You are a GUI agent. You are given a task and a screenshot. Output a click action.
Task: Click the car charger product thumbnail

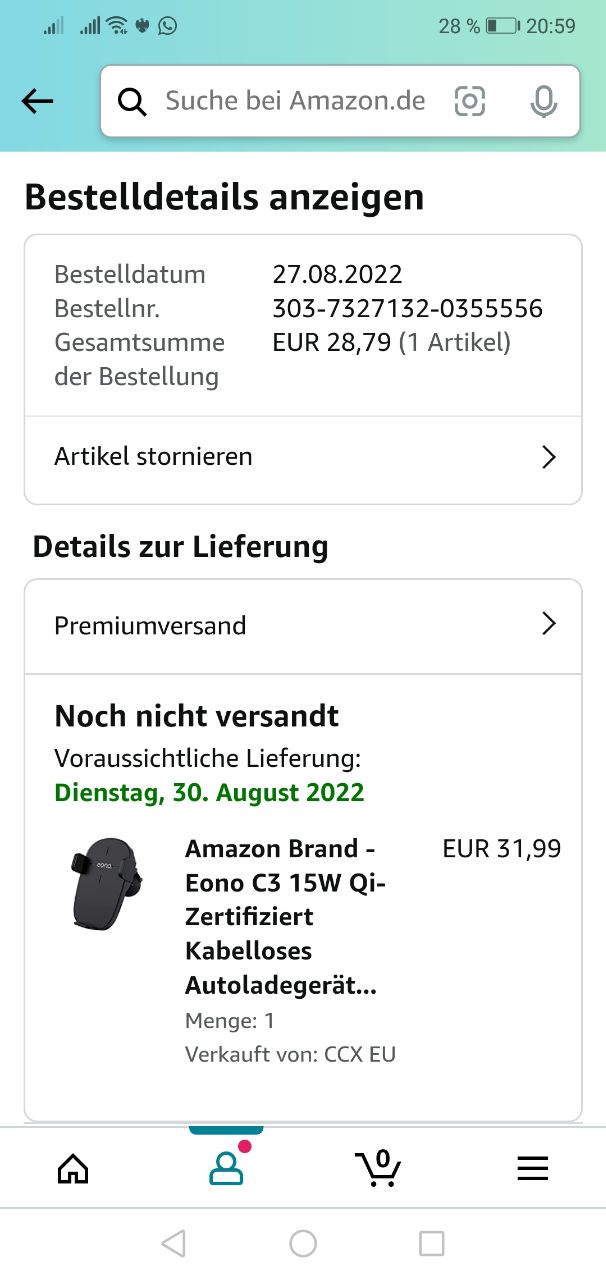point(106,884)
